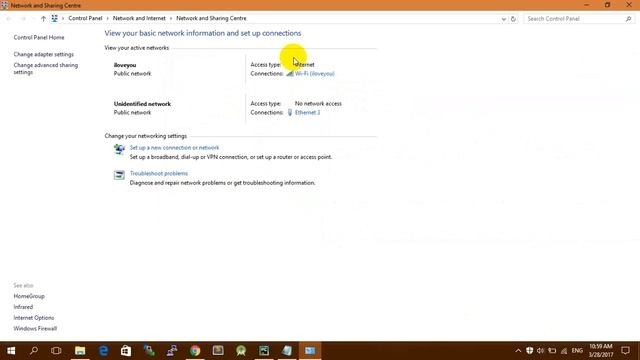Open Wi-Fi network tray icon

[x=564, y=351]
